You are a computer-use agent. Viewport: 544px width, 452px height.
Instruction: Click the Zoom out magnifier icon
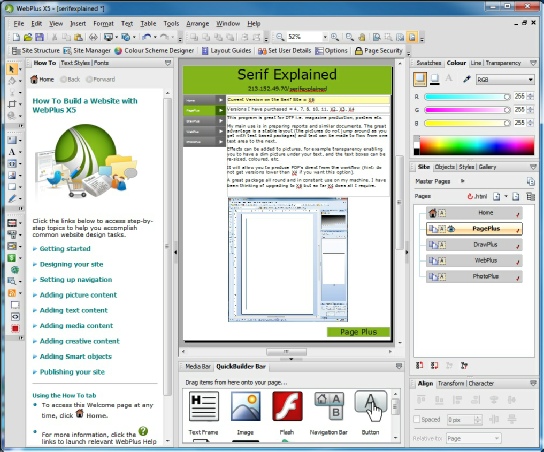point(280,37)
